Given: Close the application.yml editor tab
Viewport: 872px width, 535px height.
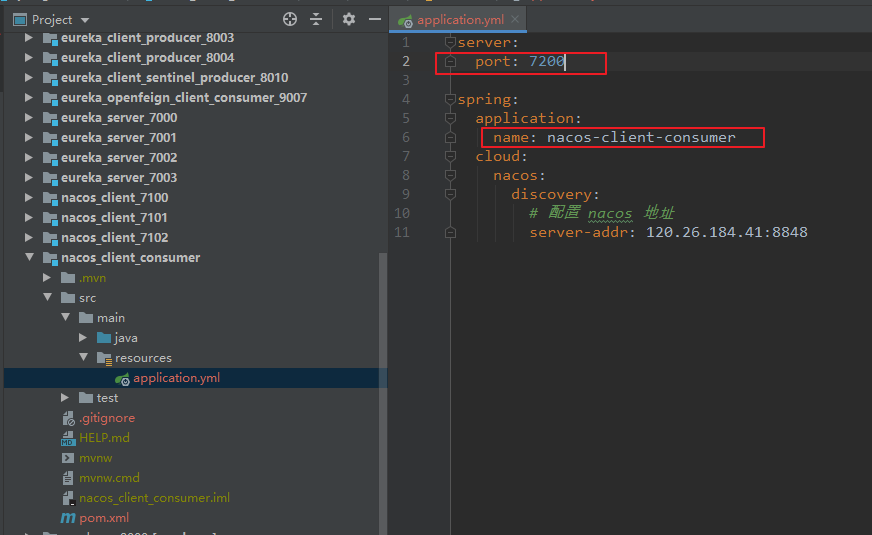Looking at the screenshot, I should [x=515, y=19].
